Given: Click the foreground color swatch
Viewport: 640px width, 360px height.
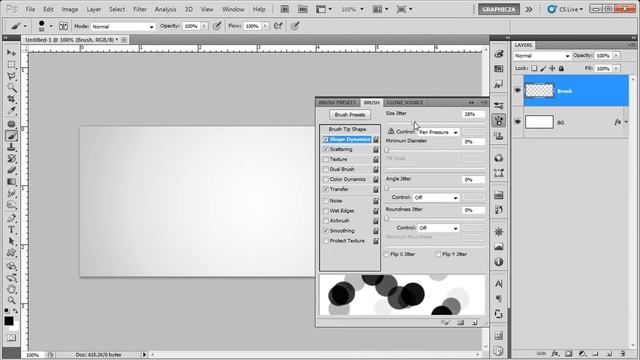Looking at the screenshot, I should point(9,321).
